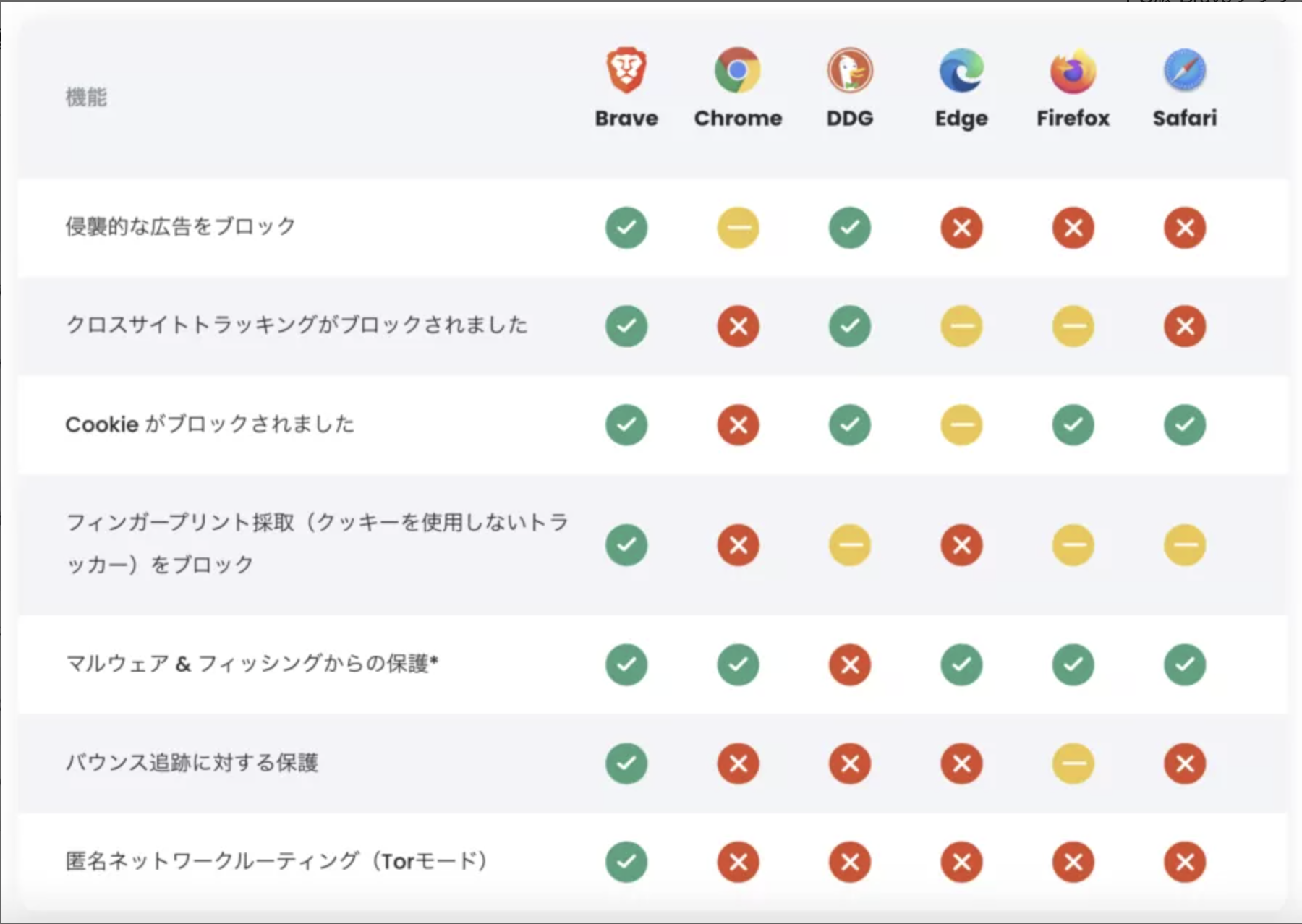The height and width of the screenshot is (924, 1302).
Task: Click the Safari compass logo
Action: [x=1185, y=70]
